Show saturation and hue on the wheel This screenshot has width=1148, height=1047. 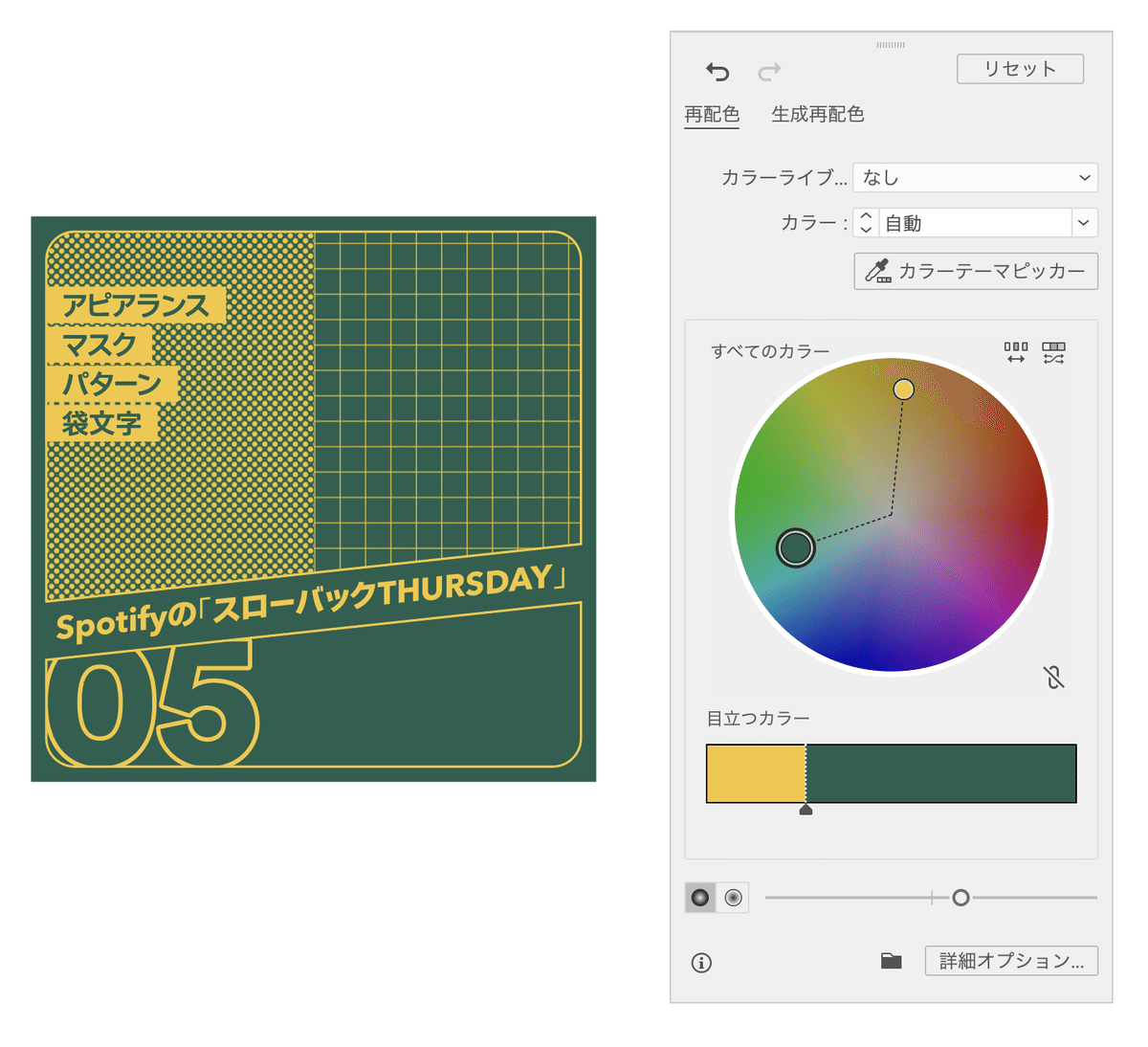click(x=733, y=898)
